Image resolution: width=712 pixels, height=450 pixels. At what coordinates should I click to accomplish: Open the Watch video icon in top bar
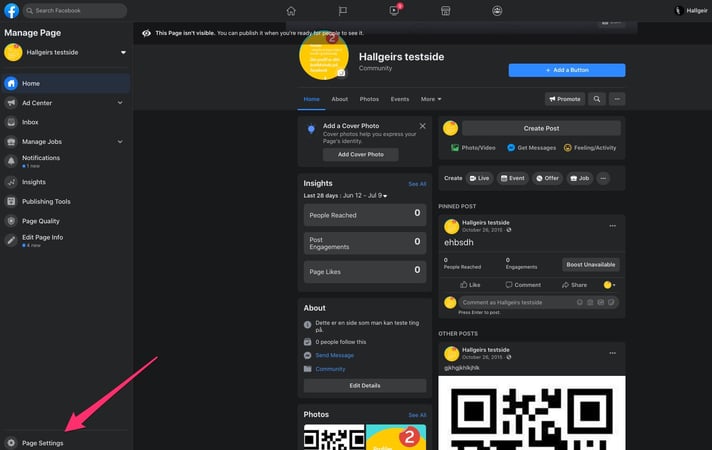coord(394,10)
